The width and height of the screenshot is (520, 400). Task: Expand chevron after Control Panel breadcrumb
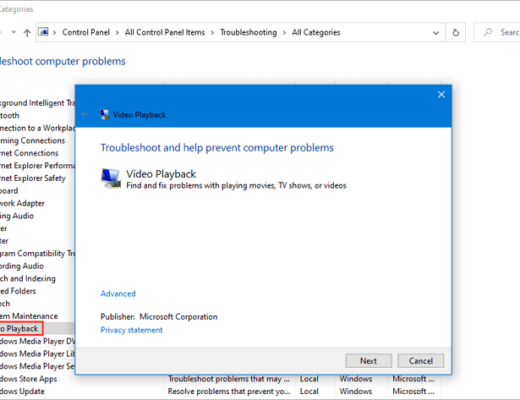(x=117, y=33)
